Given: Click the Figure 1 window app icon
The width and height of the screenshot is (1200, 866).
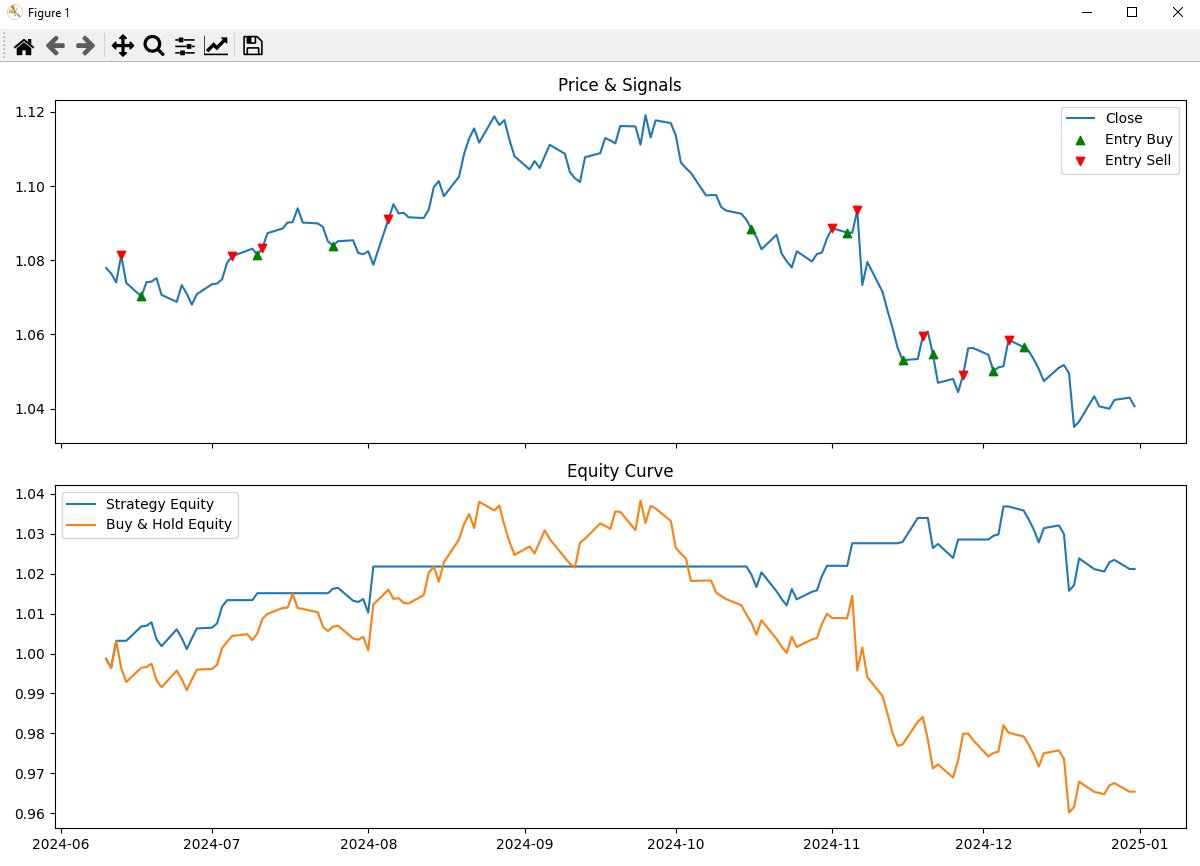Looking at the screenshot, I should tap(15, 12).
